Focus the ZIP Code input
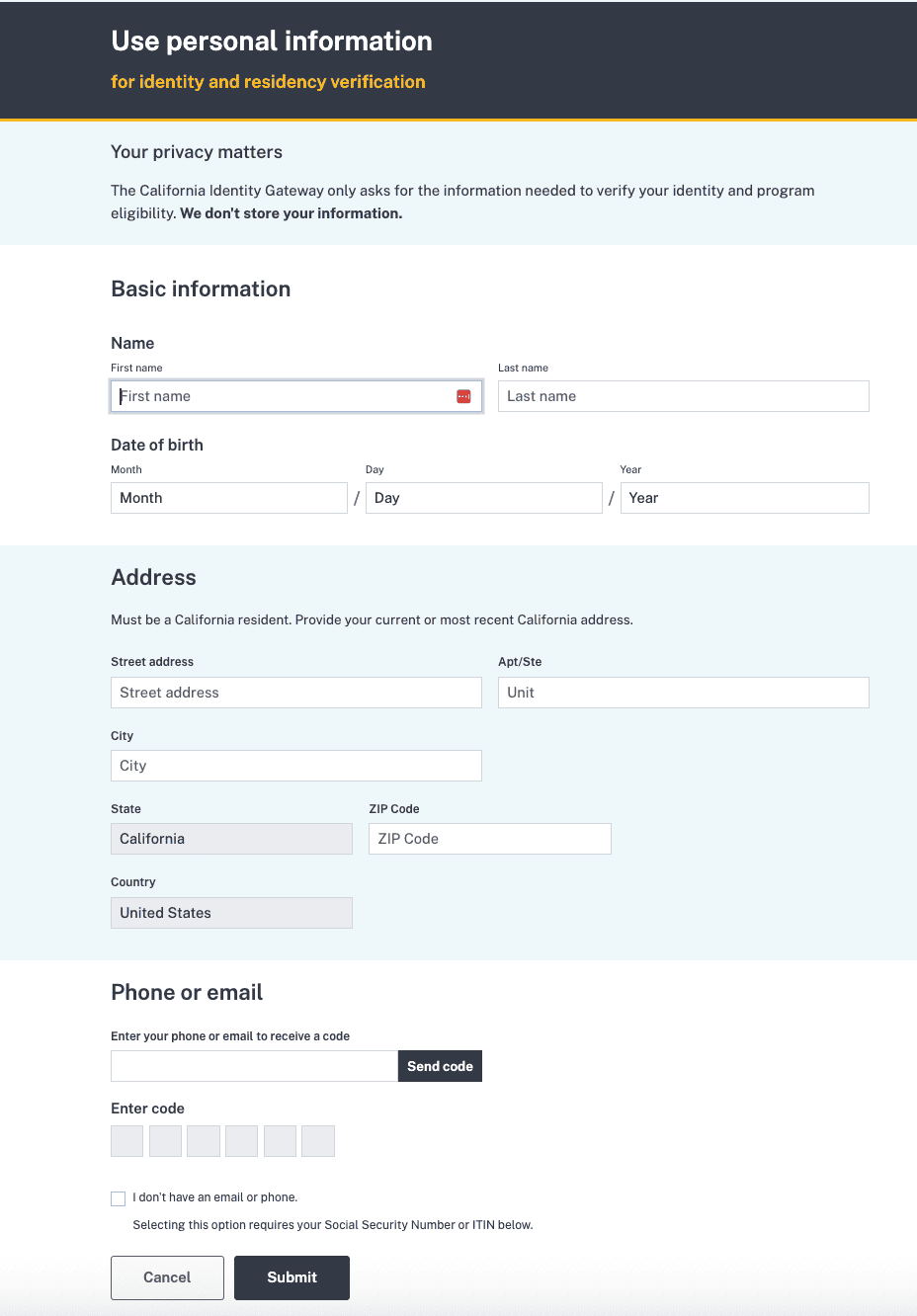 489,839
